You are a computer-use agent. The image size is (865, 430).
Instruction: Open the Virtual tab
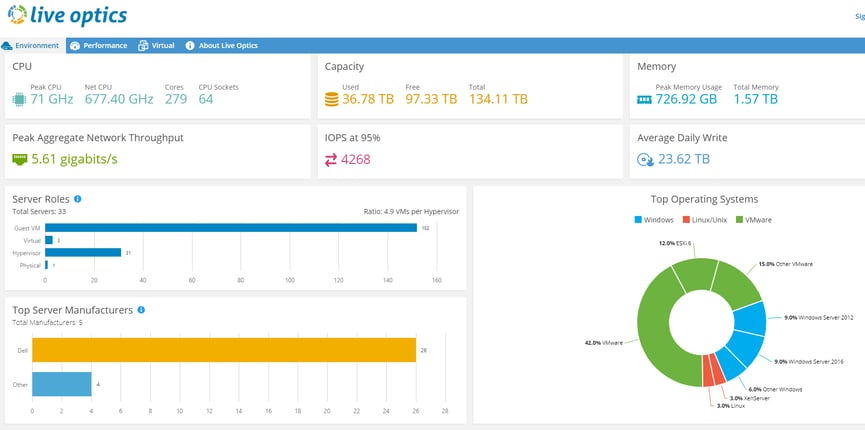tap(156, 46)
